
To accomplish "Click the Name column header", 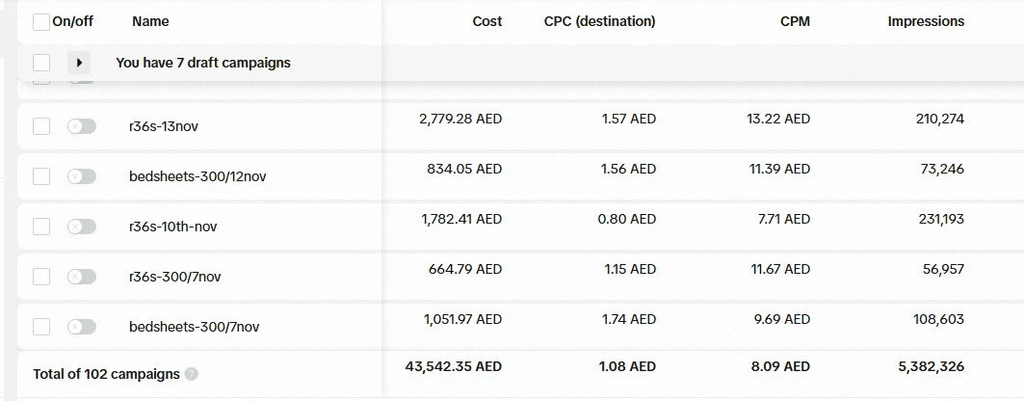I will point(150,21).
